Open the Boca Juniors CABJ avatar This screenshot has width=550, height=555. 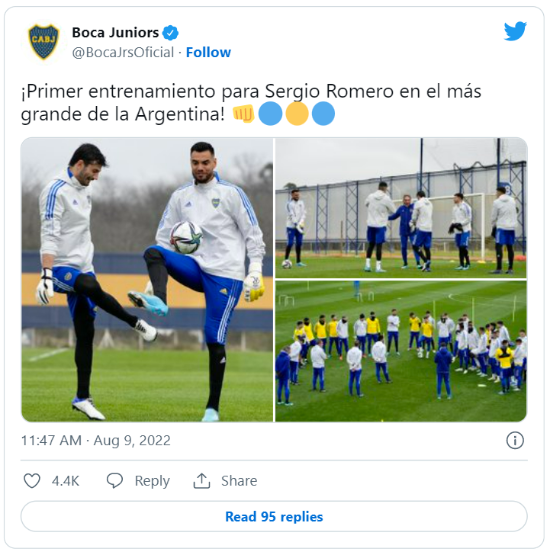(43, 41)
